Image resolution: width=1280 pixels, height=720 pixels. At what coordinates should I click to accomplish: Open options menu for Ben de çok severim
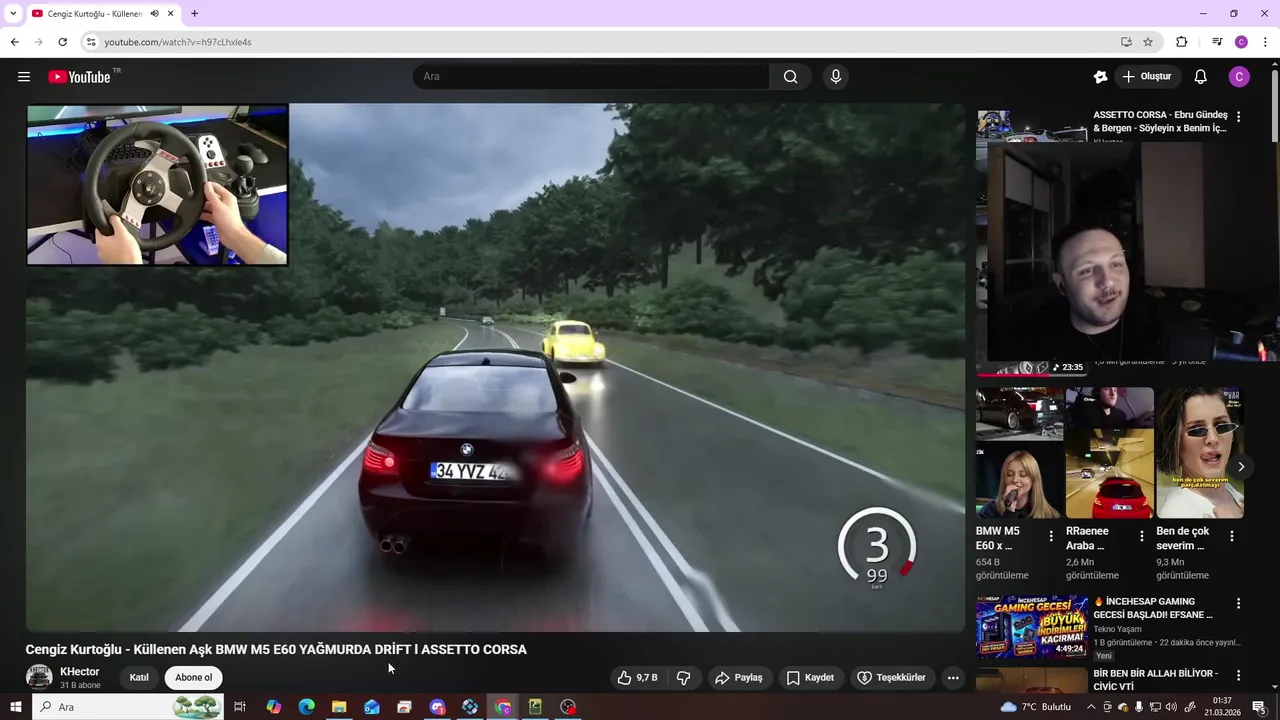coord(1231,536)
